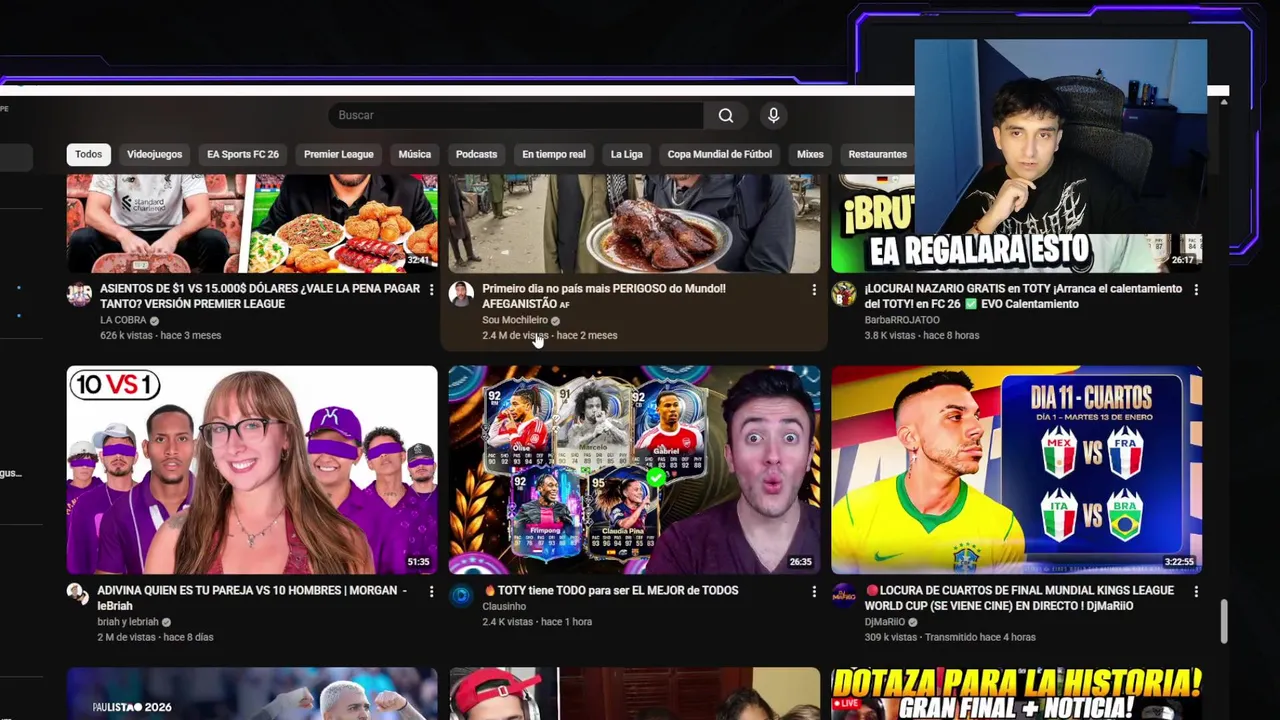Select the Mixes filter chip
The height and width of the screenshot is (720, 1280).
pos(810,154)
